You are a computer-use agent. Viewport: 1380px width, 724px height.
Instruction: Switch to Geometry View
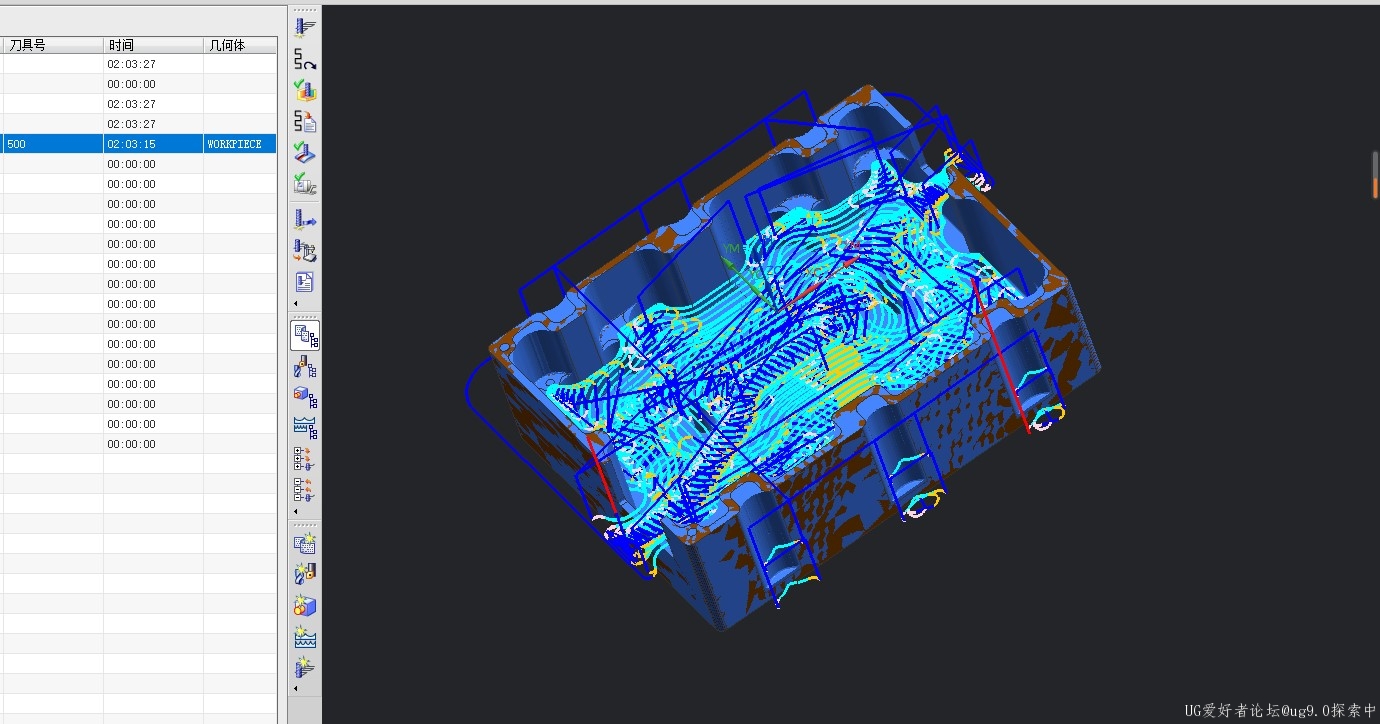[305, 398]
